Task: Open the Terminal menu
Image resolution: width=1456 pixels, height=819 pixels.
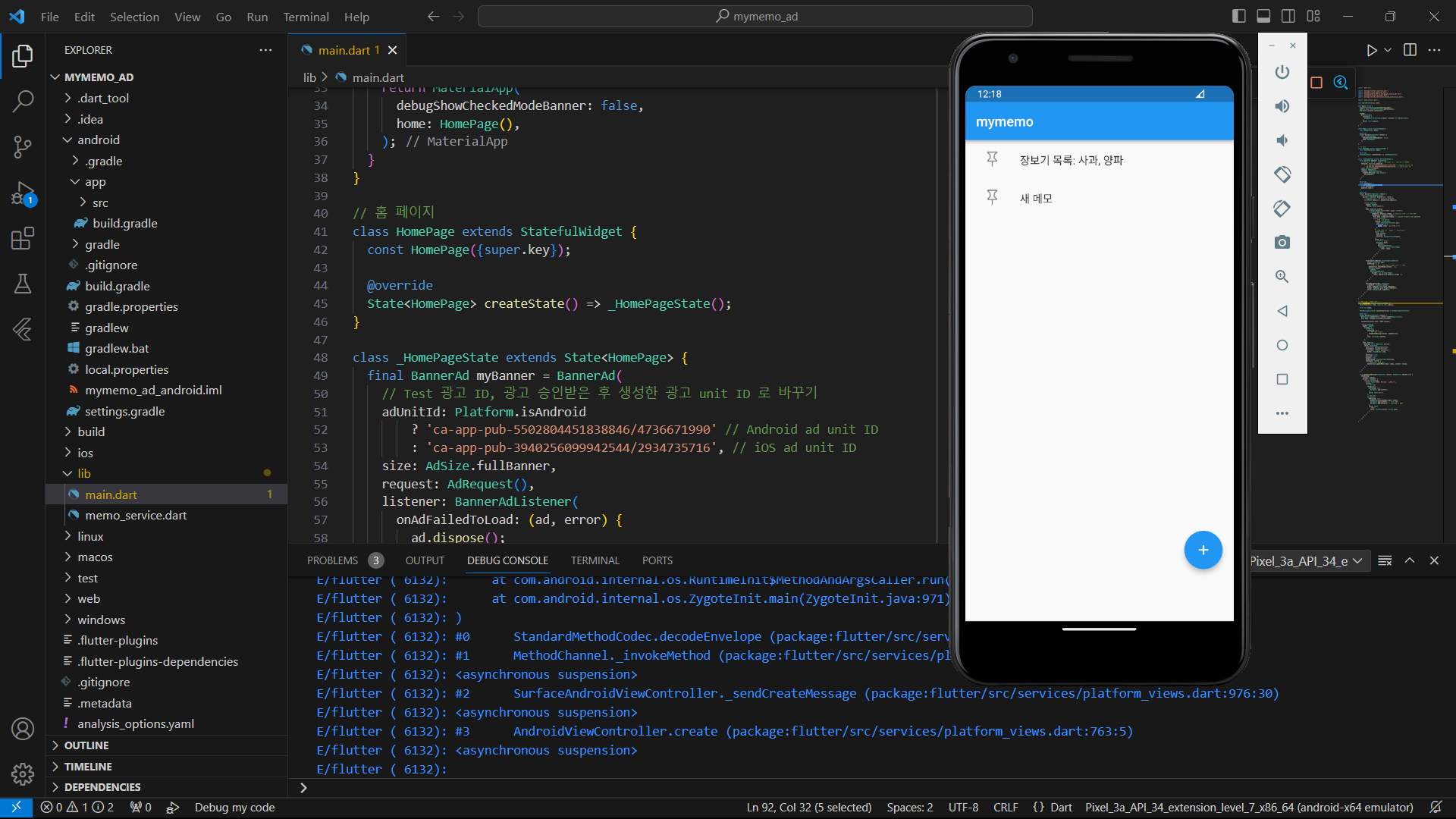Action: pos(306,17)
